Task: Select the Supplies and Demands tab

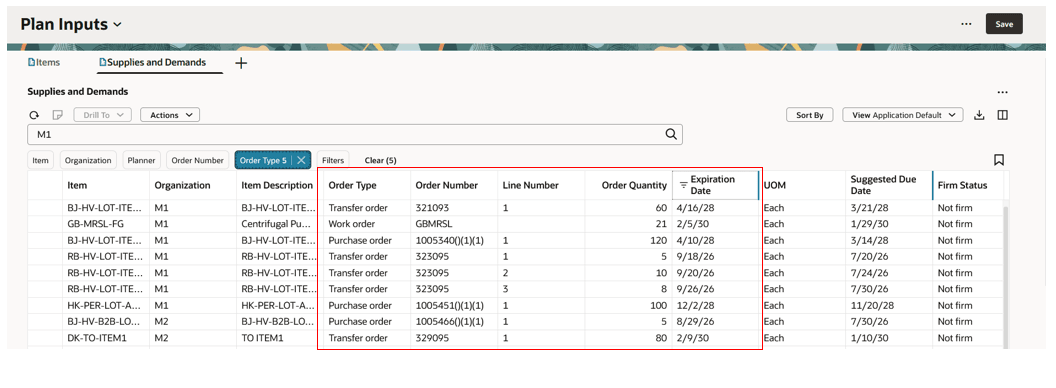Action: (x=152, y=62)
